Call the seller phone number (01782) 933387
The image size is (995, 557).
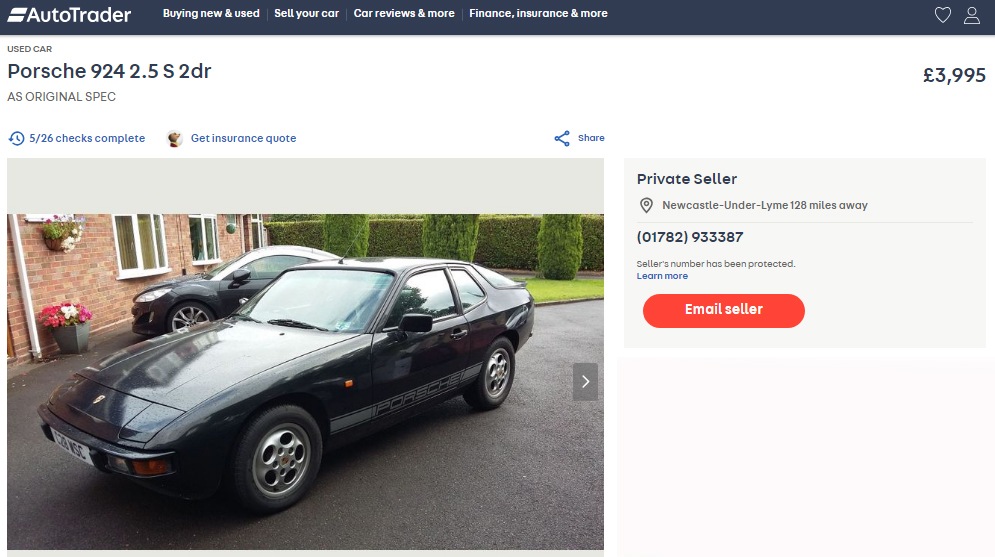pos(690,237)
